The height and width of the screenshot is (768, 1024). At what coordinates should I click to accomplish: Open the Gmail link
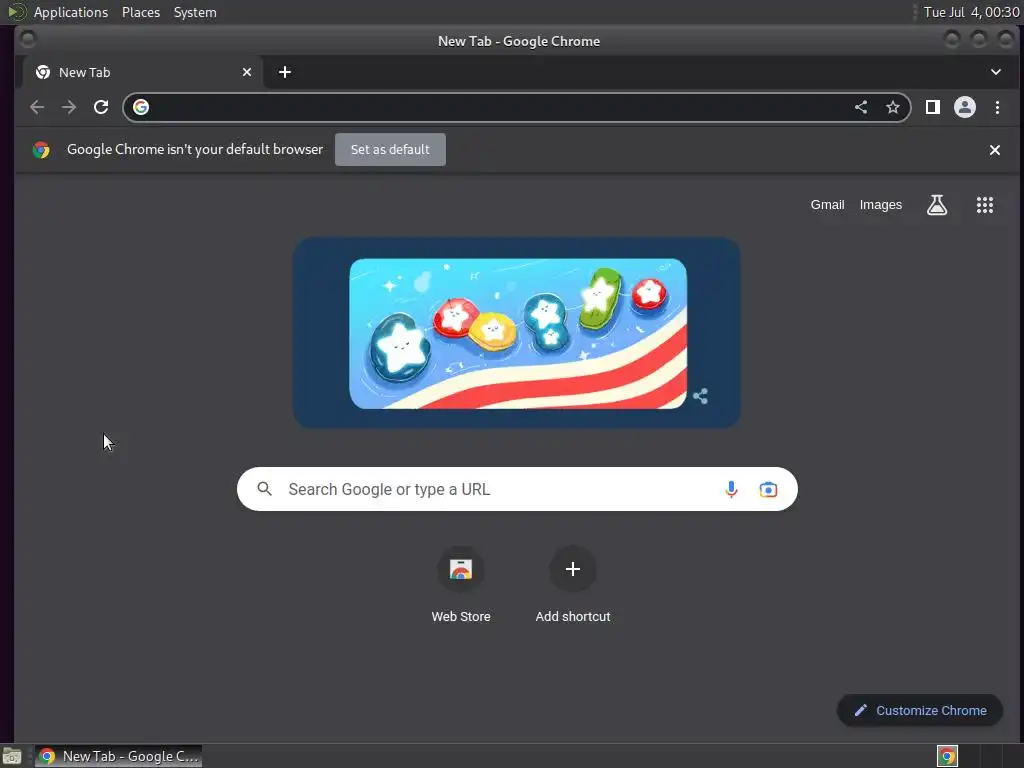click(x=827, y=204)
